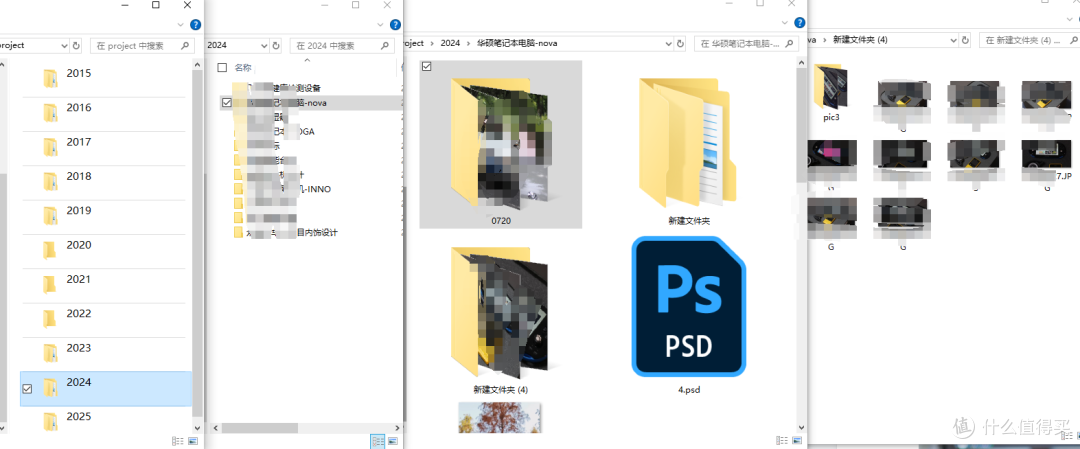The width and height of the screenshot is (1080, 449).
Task: Switch 2024 window to details view
Action: [377, 441]
